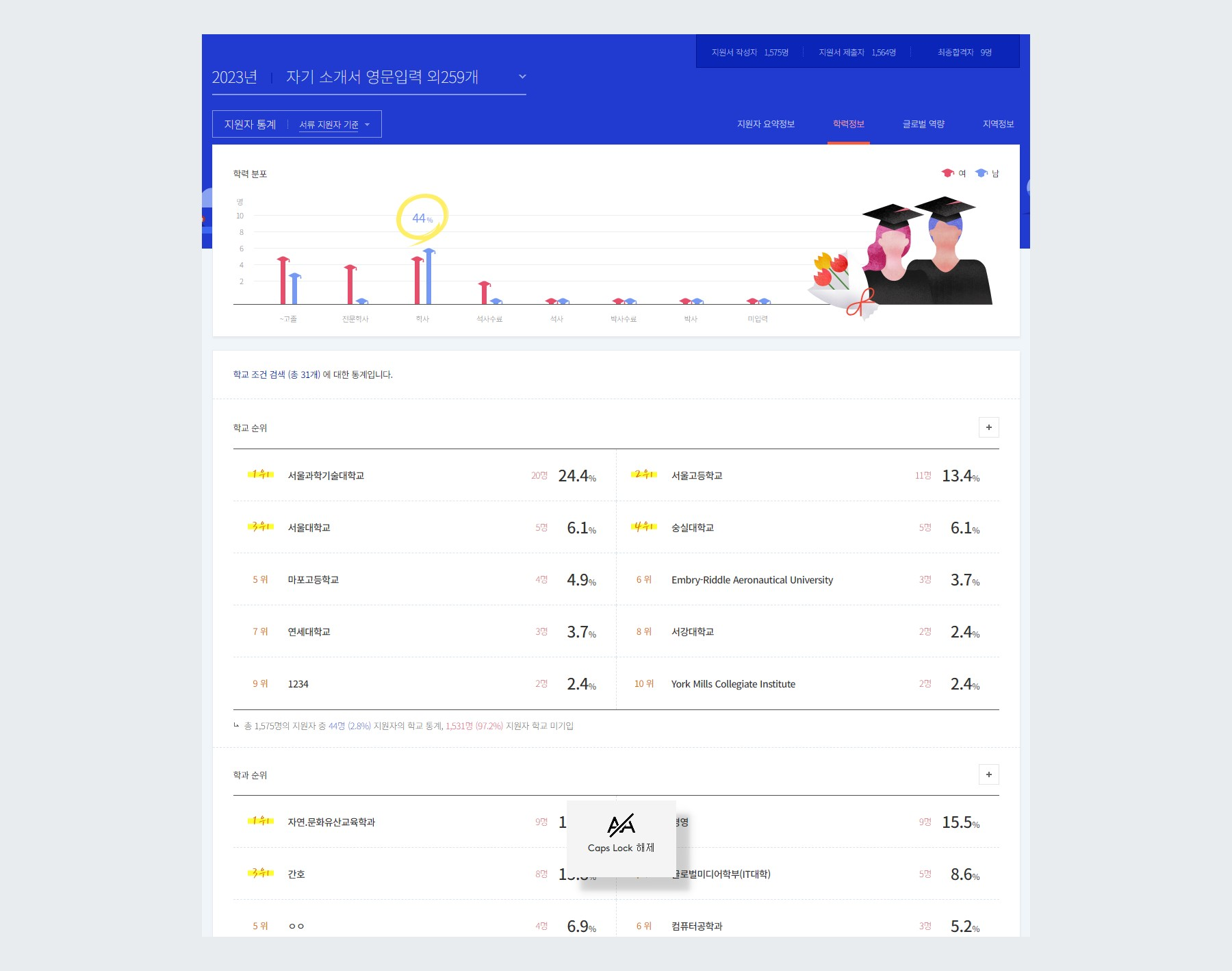Image resolution: width=1232 pixels, height=971 pixels.
Task: Click Embry-Riddle Aeronautical University entry
Action: coord(752,580)
